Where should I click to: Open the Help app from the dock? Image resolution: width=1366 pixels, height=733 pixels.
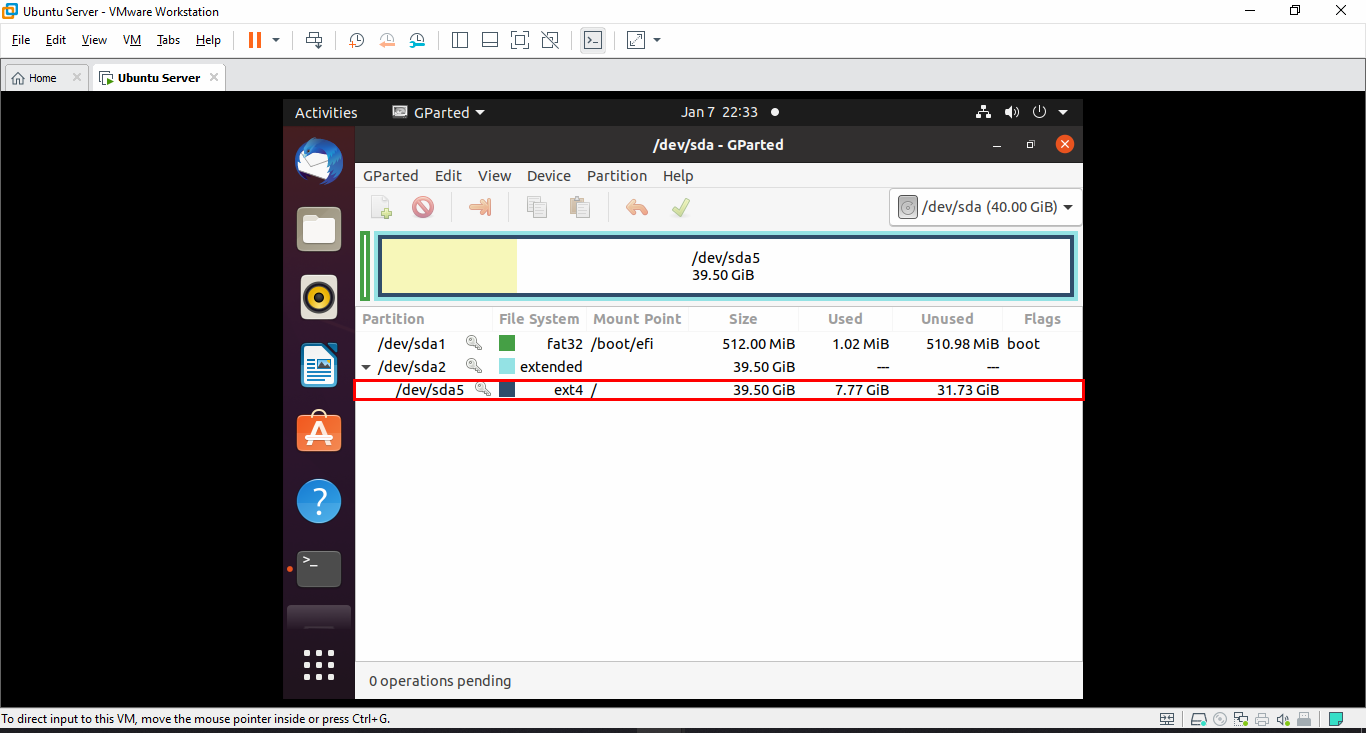pyautogui.click(x=319, y=501)
